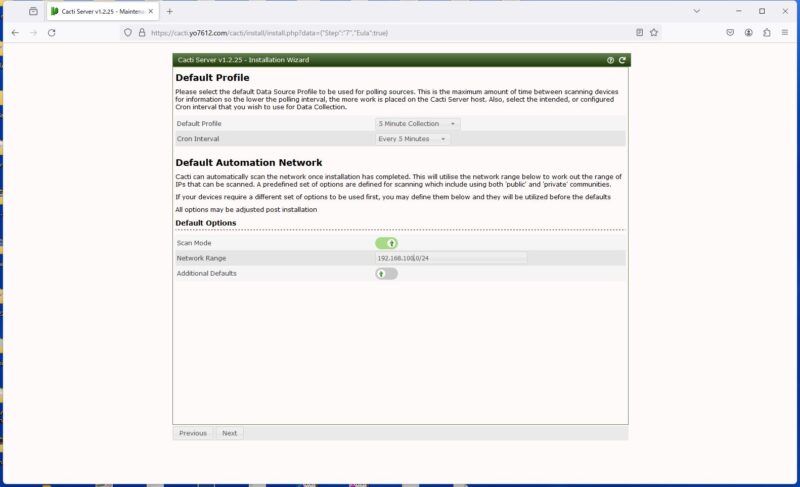Screen dimensions: 800x487
Task: Open the Firefox account icon
Action: pos(748,33)
